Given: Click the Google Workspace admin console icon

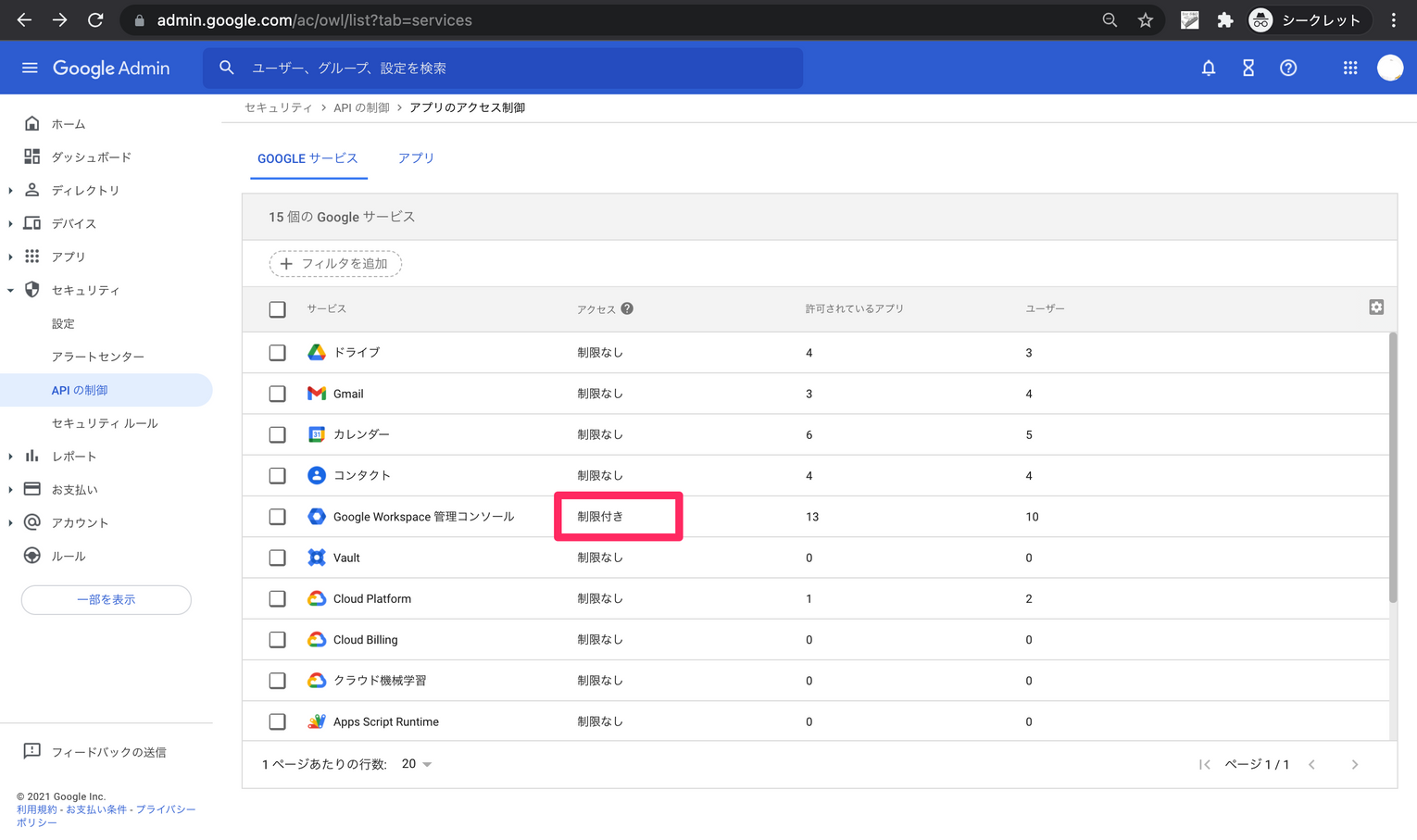Looking at the screenshot, I should [317, 516].
